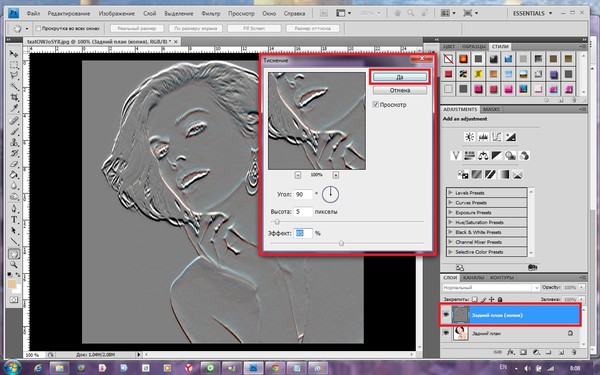Select the Rectangular Marquee tool
This screenshot has height=375, width=600.
14,65
